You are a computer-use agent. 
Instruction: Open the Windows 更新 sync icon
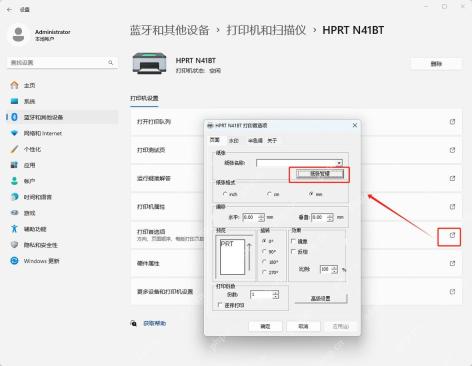click(14, 261)
